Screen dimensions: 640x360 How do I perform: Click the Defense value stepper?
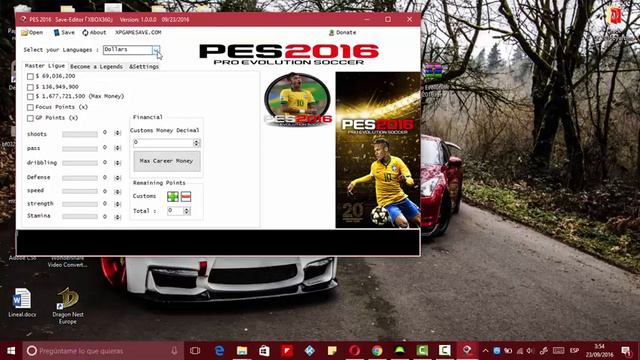[118, 178]
